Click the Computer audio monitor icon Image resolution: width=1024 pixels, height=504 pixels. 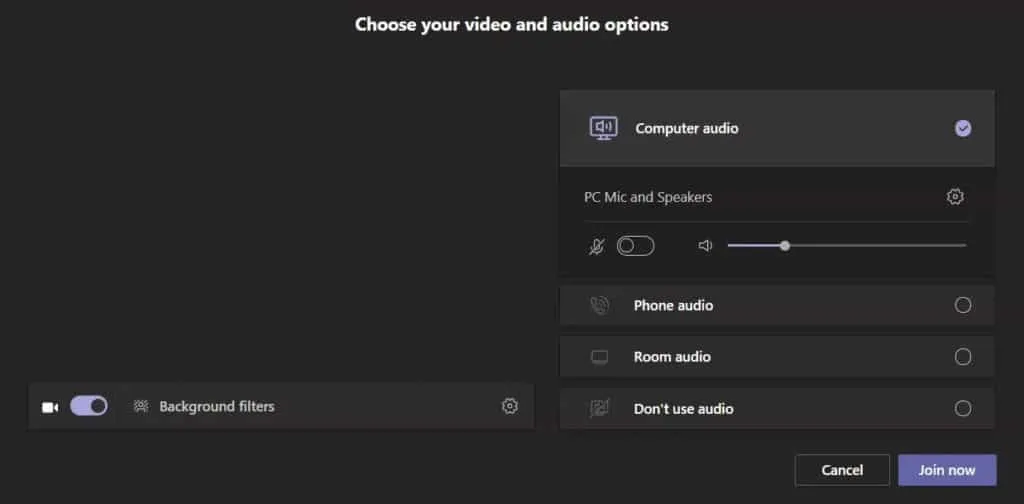pyautogui.click(x=603, y=128)
